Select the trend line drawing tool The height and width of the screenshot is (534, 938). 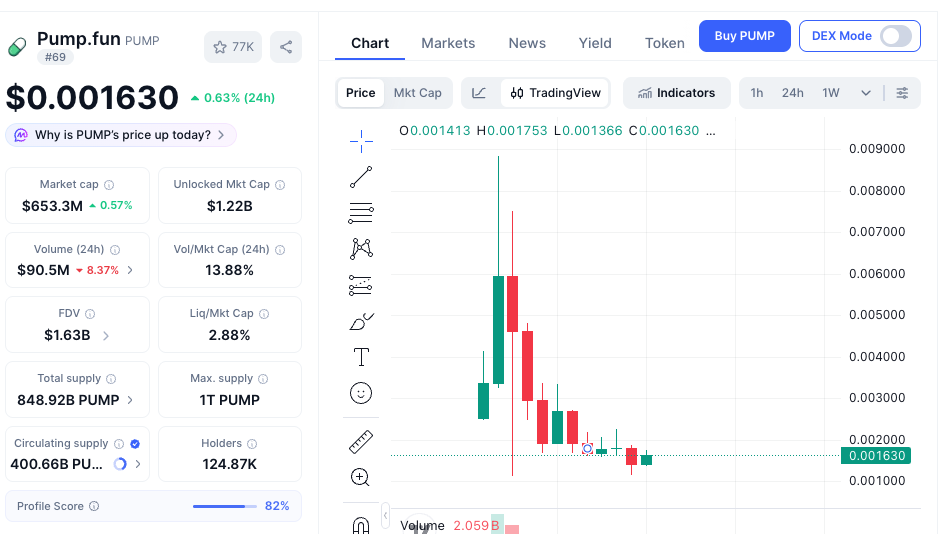361,177
